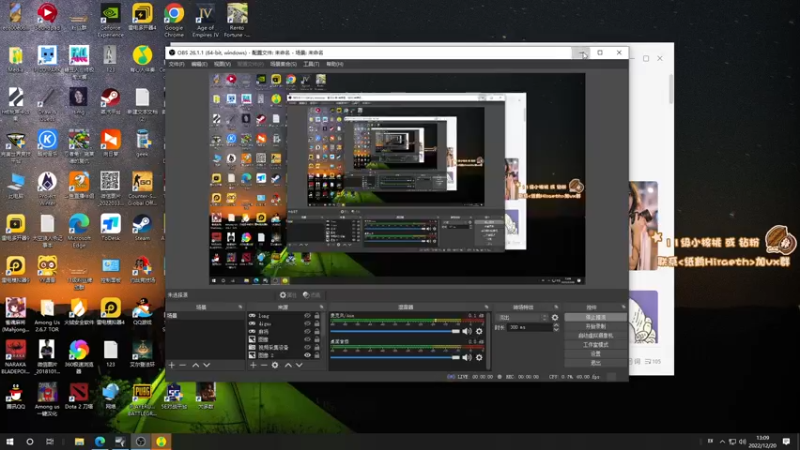Screen dimensions: 800x450
Task: Open the 文件(F) File menu in OBS
Action: pyautogui.click(x=177, y=64)
